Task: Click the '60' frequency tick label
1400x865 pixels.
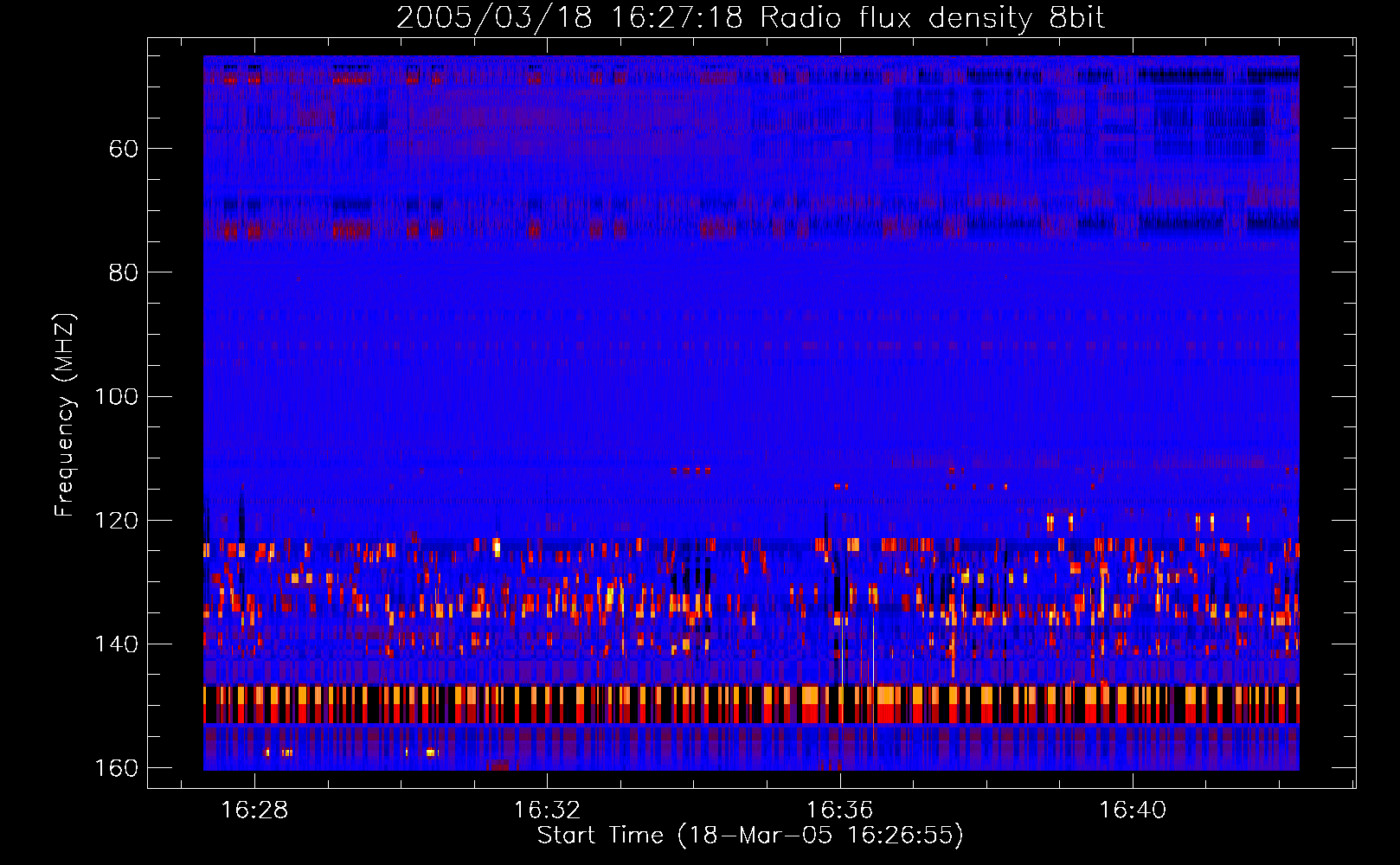Action: point(124,149)
